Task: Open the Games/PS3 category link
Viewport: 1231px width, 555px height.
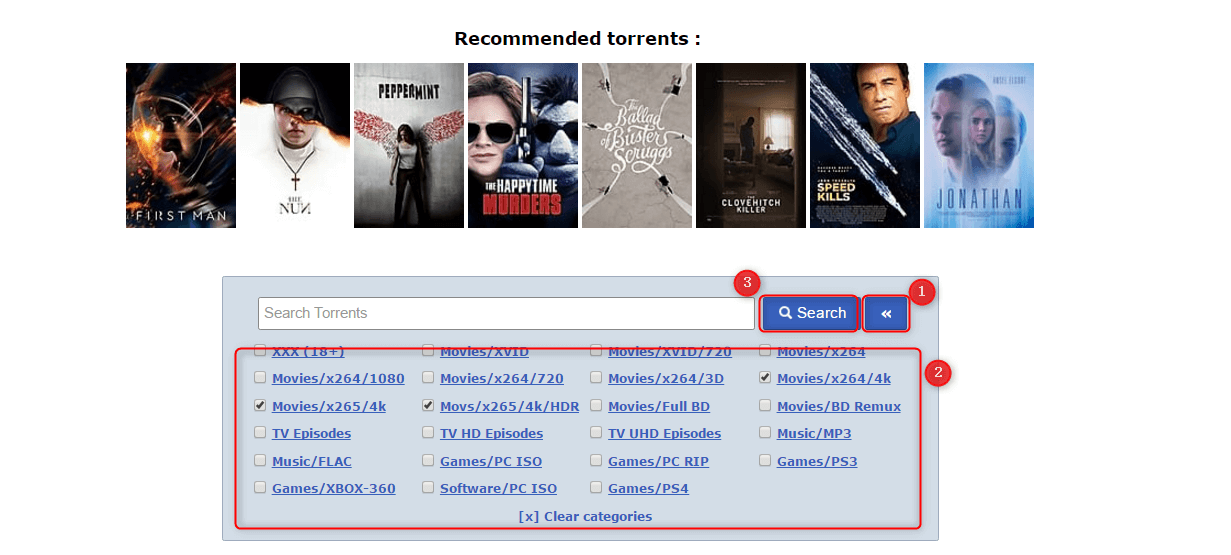Action: [817, 462]
